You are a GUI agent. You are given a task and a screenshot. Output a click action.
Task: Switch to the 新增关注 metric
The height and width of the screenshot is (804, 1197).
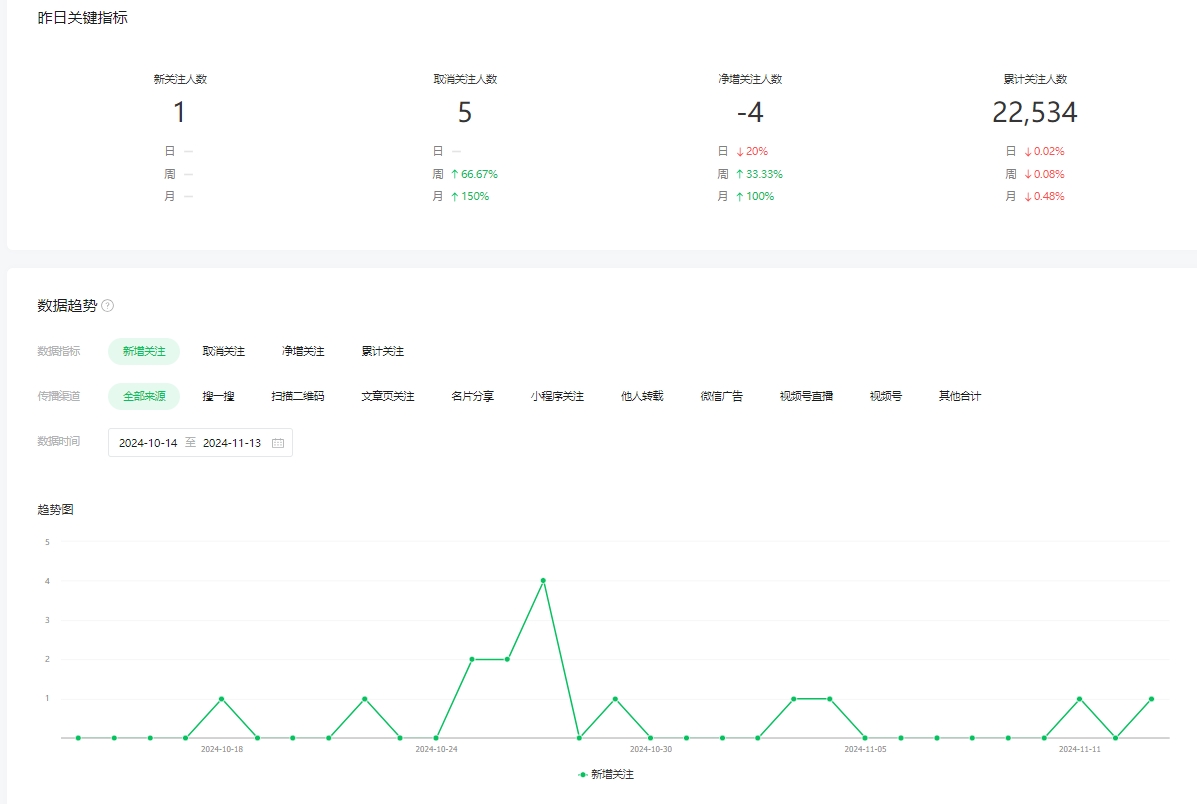coord(144,351)
